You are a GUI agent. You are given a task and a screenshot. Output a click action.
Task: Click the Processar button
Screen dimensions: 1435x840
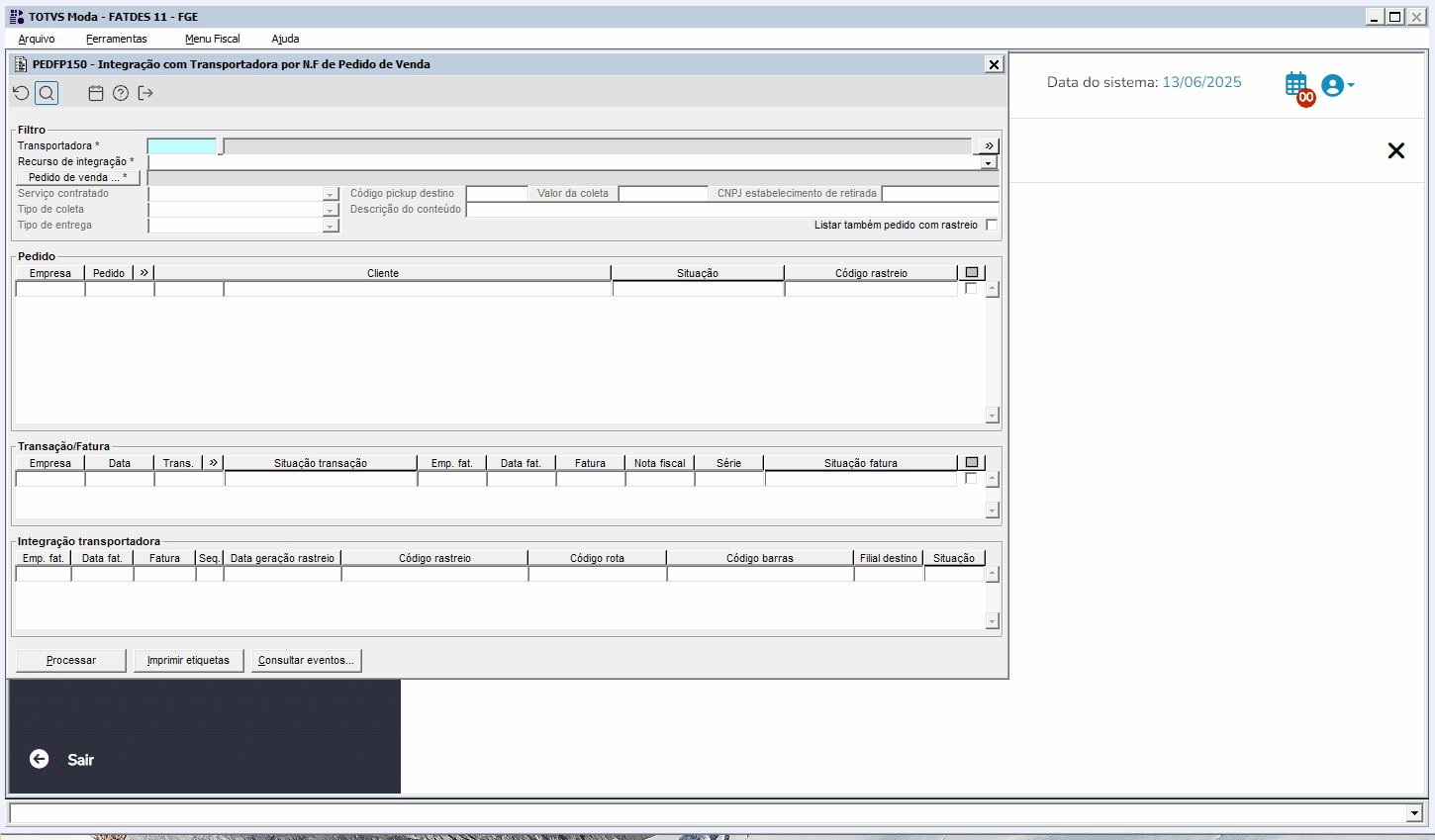pos(71,660)
